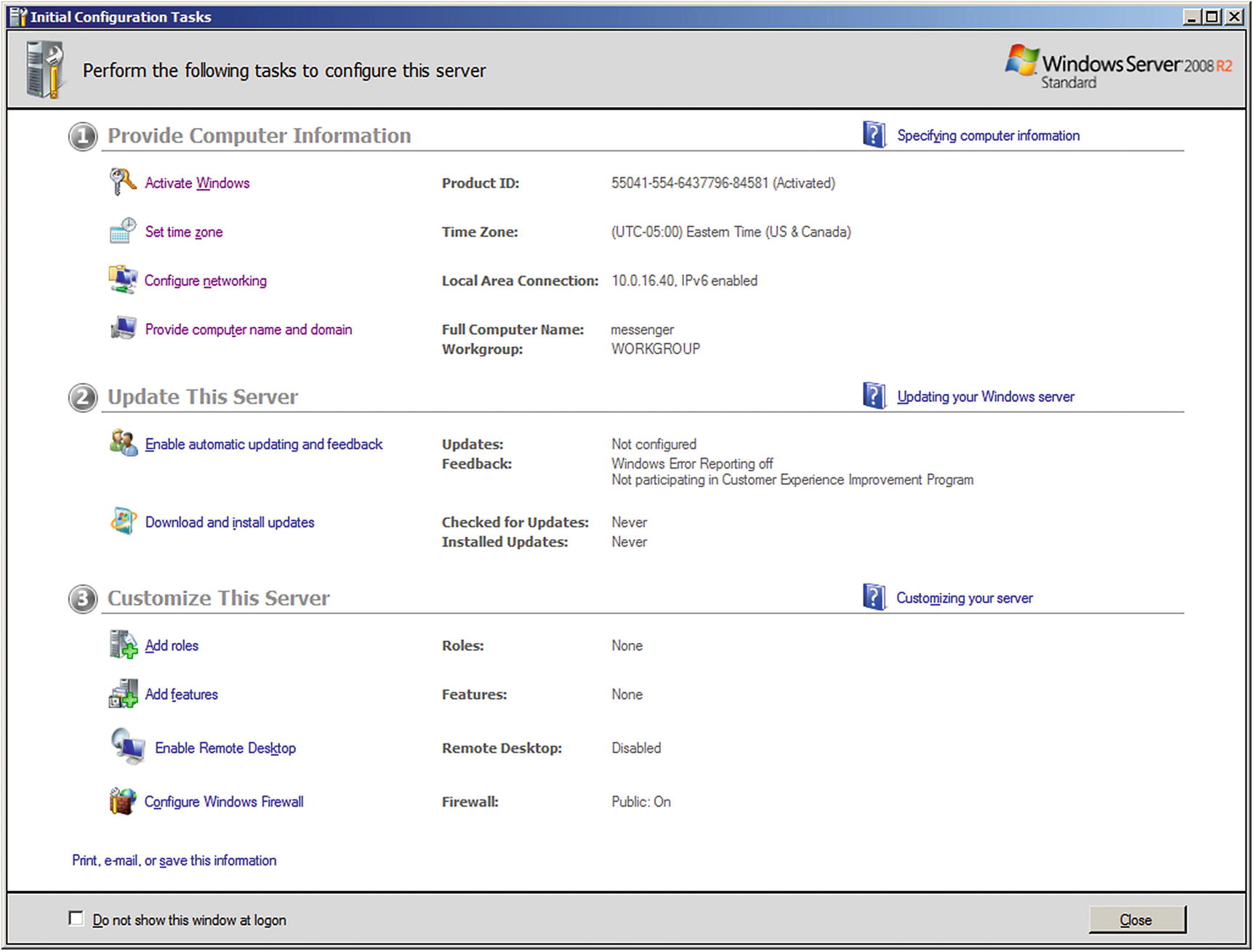1254x952 pixels.
Task: Close window using title bar X
Action: tap(1234, 17)
